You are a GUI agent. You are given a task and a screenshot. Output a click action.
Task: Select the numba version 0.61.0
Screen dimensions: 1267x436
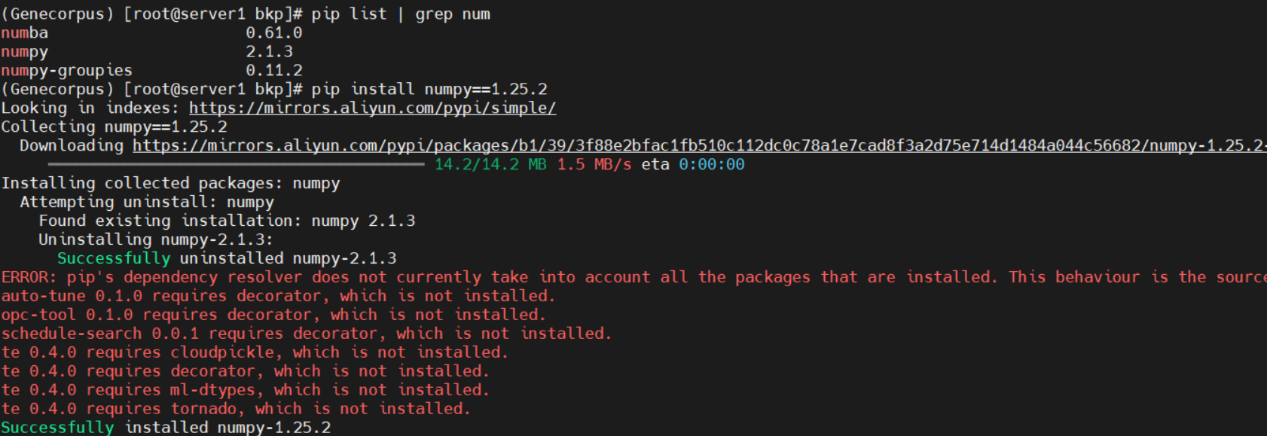tap(274, 33)
